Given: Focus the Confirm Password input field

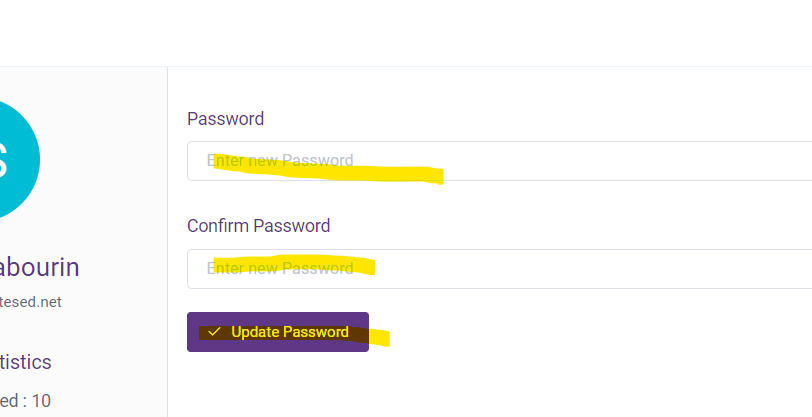Looking at the screenshot, I should (499, 269).
